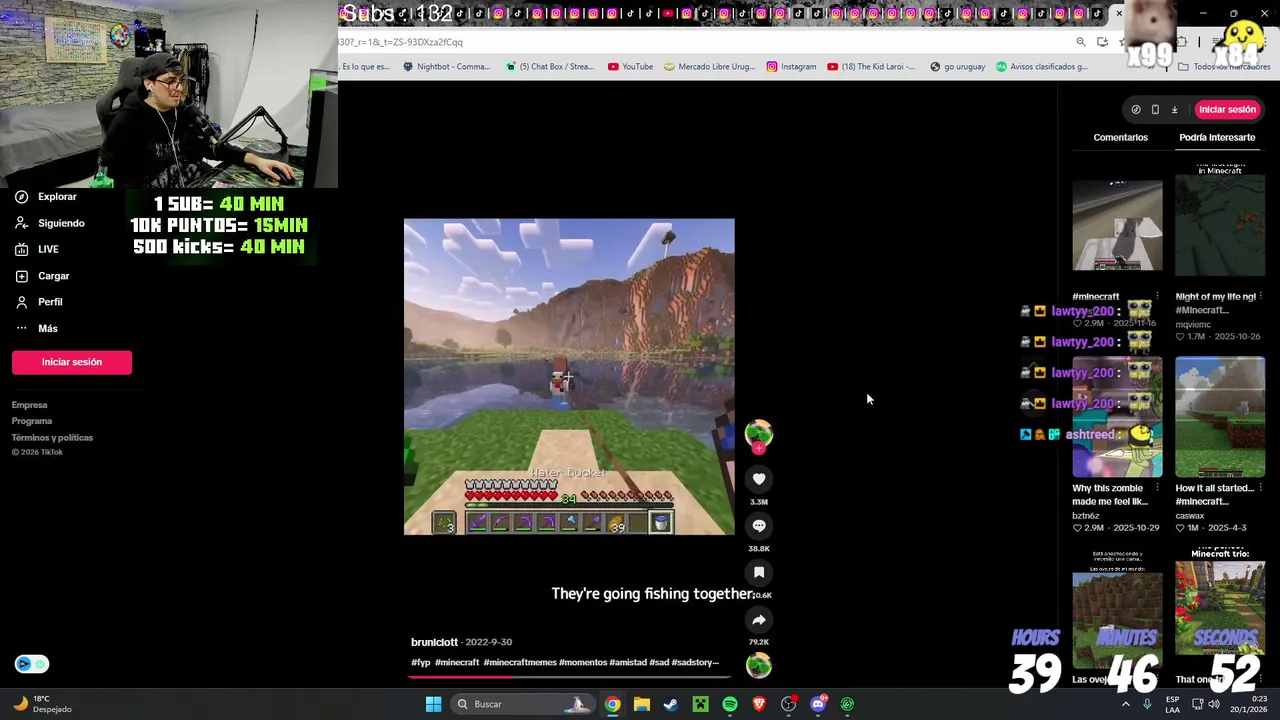Open Brave browser from the taskbar
This screenshot has width=1280, height=720.
(x=759, y=704)
